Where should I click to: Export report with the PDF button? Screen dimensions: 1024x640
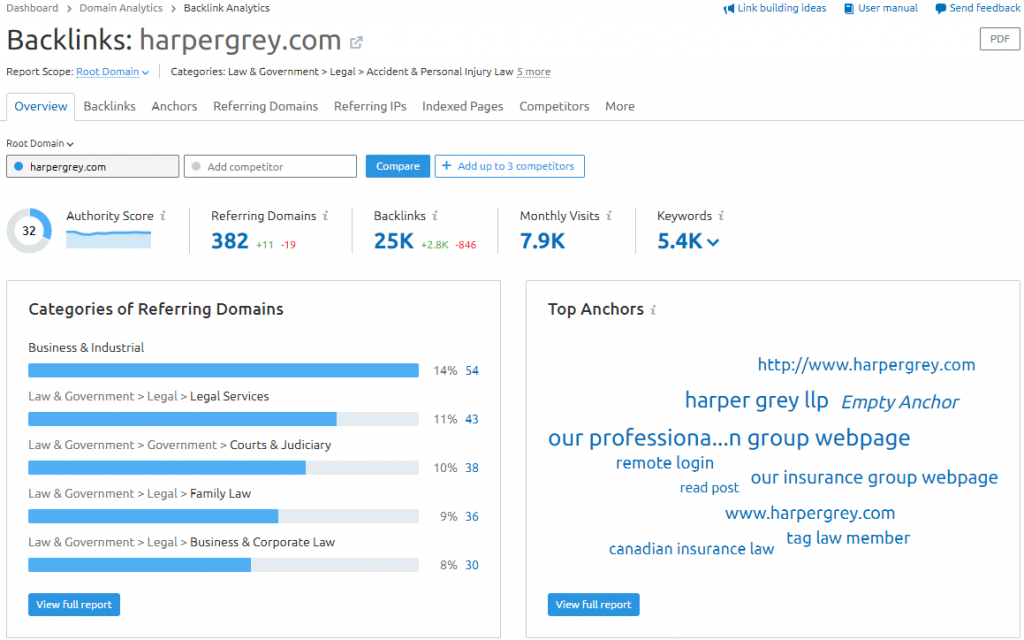(x=999, y=39)
